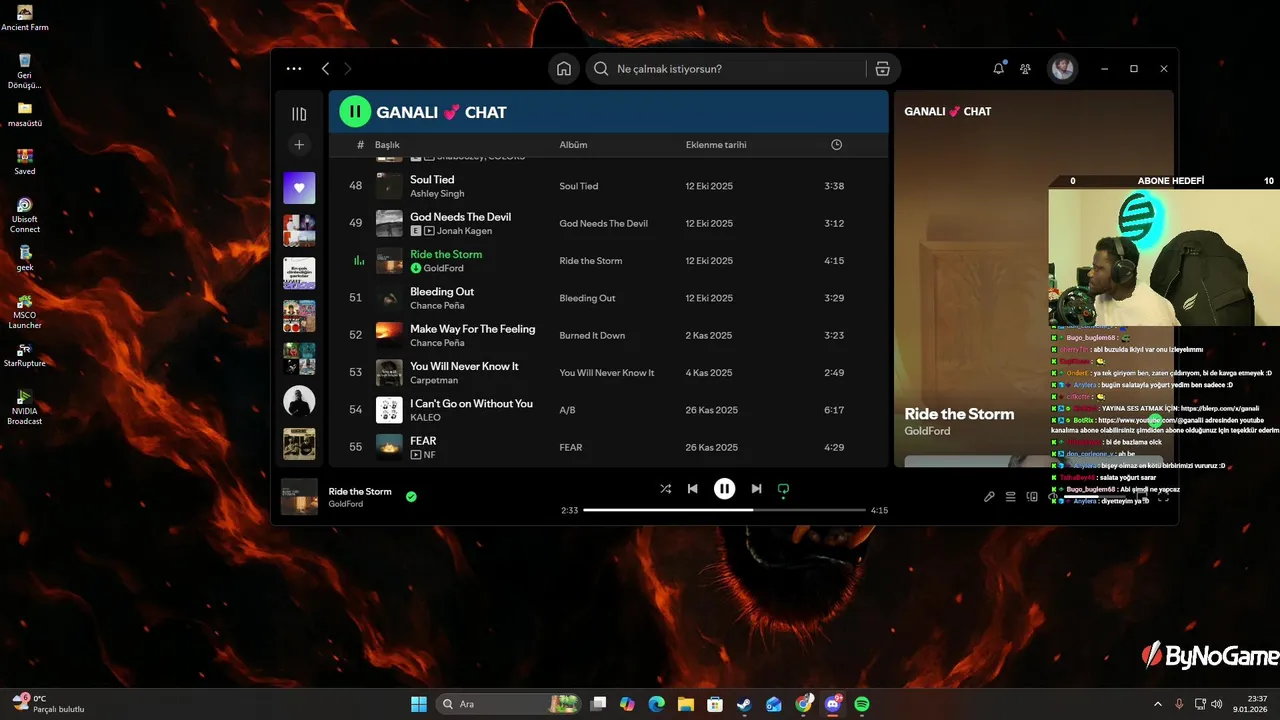
Task: Sort by 'Albüm' column header
Action: [573, 145]
